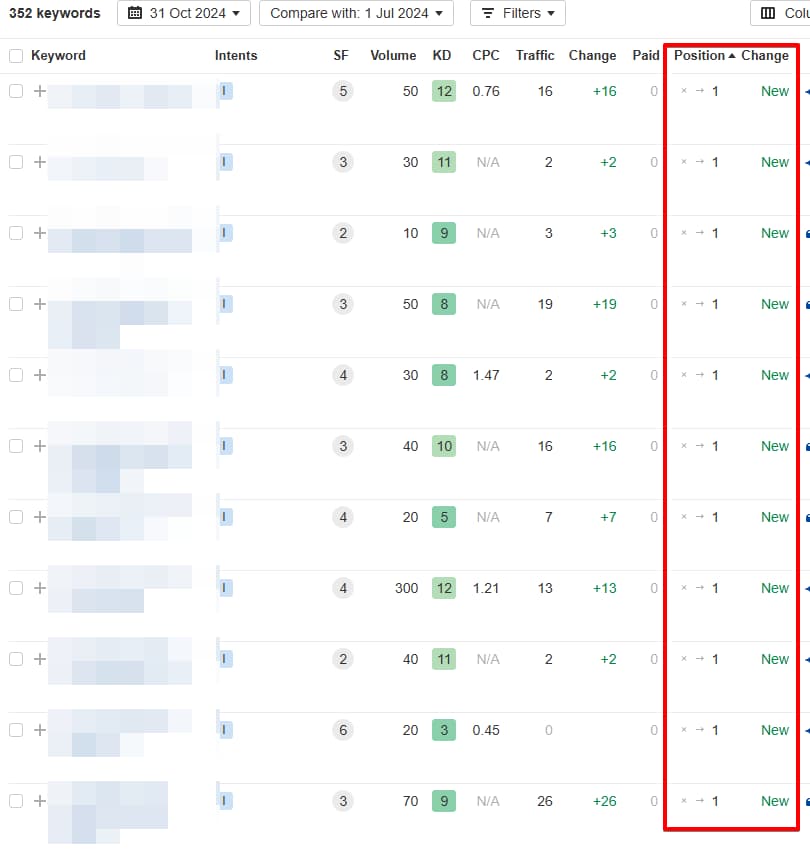This screenshot has height=853, width=810.
Task: Click the blue Intents badge on the first keyword row
Action: (x=225, y=91)
